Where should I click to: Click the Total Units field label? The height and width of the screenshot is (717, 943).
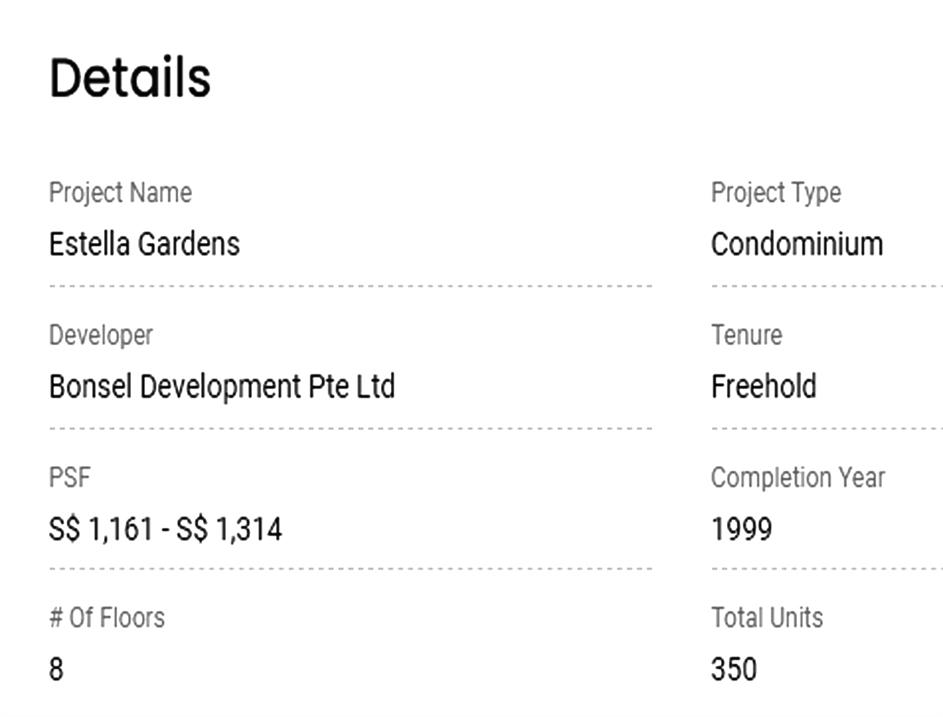(x=766, y=617)
